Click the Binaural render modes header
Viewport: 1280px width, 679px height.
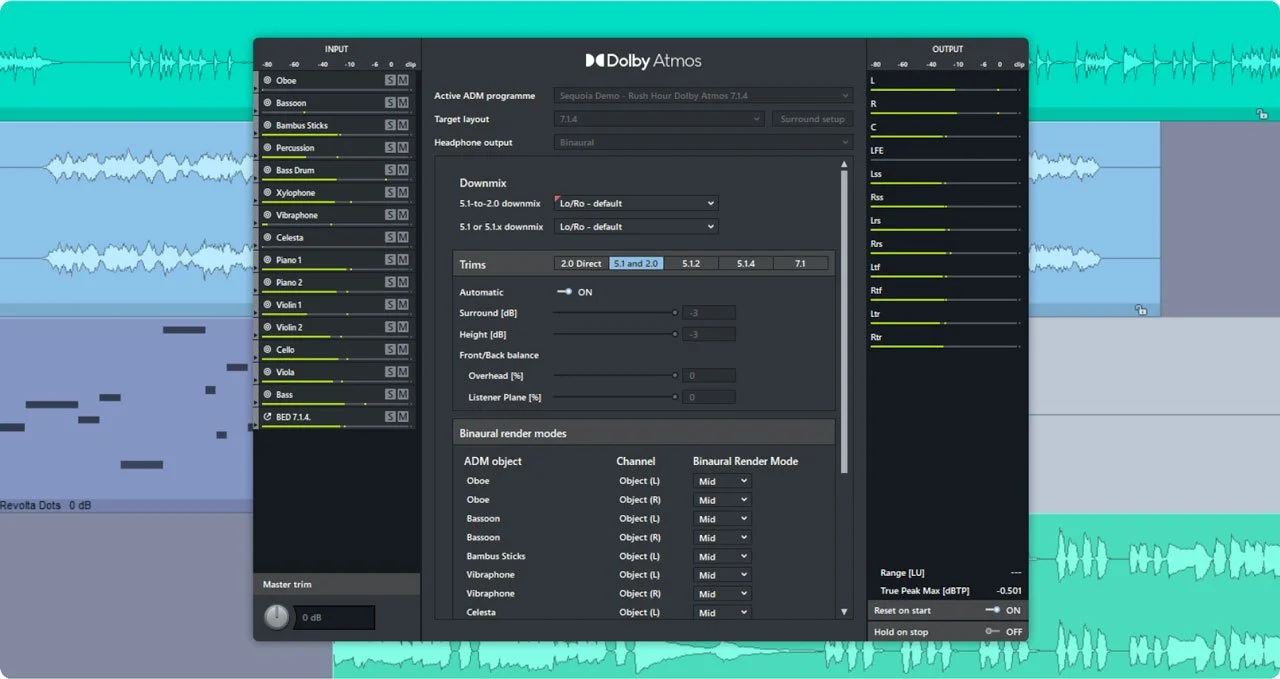click(x=644, y=433)
